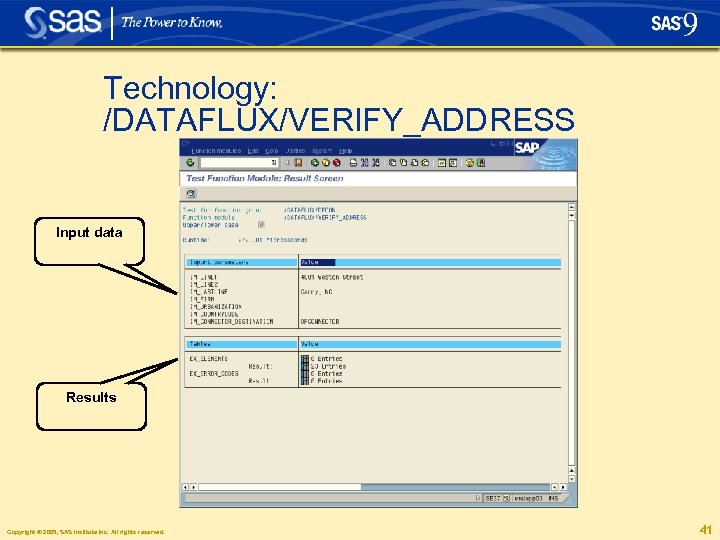Click the horizontal scrollbar thumb
Viewport: 720px width, 540px height.
point(280,487)
